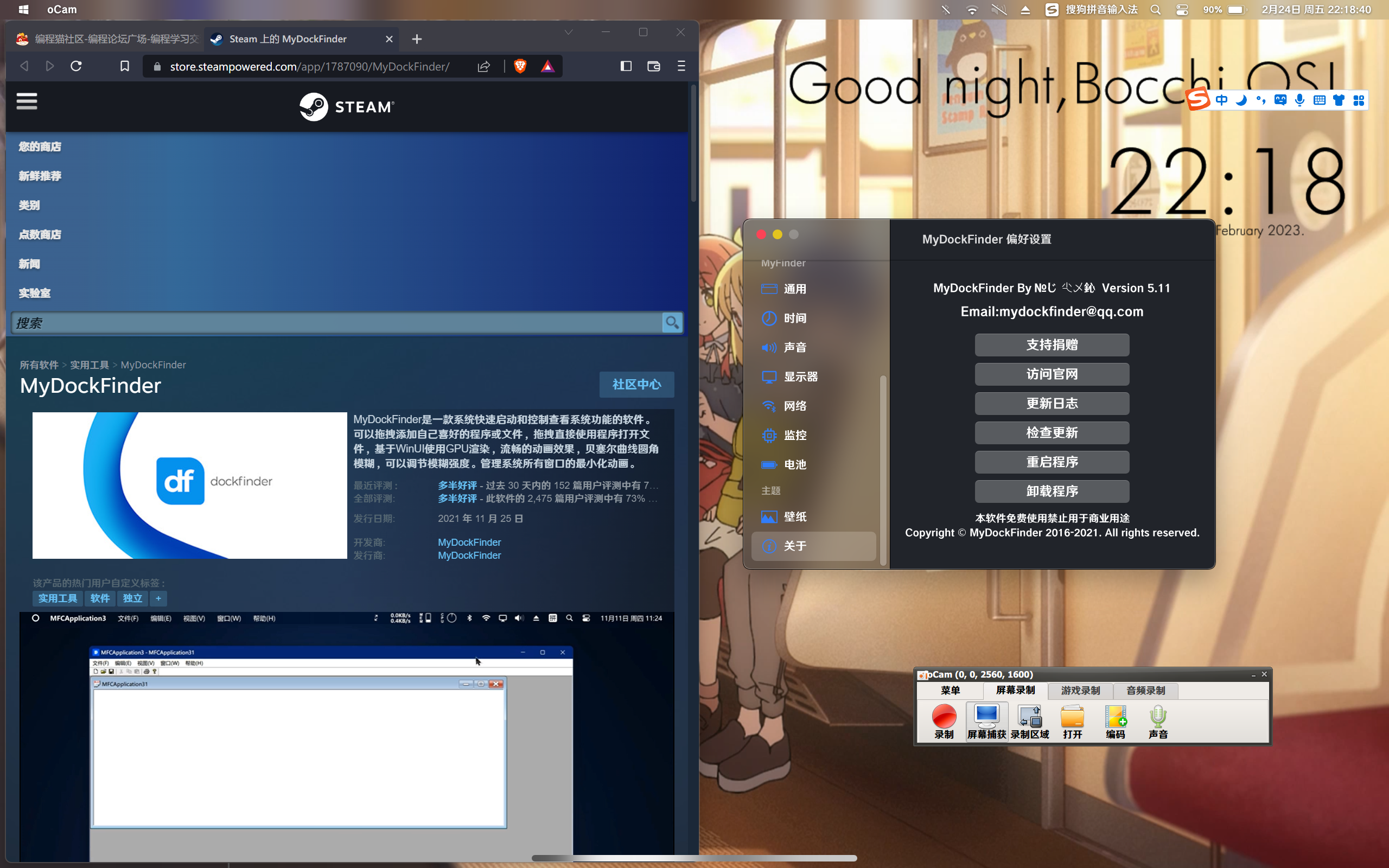
Task: Select 点数商店 in Steam menu
Action: [x=40, y=234]
